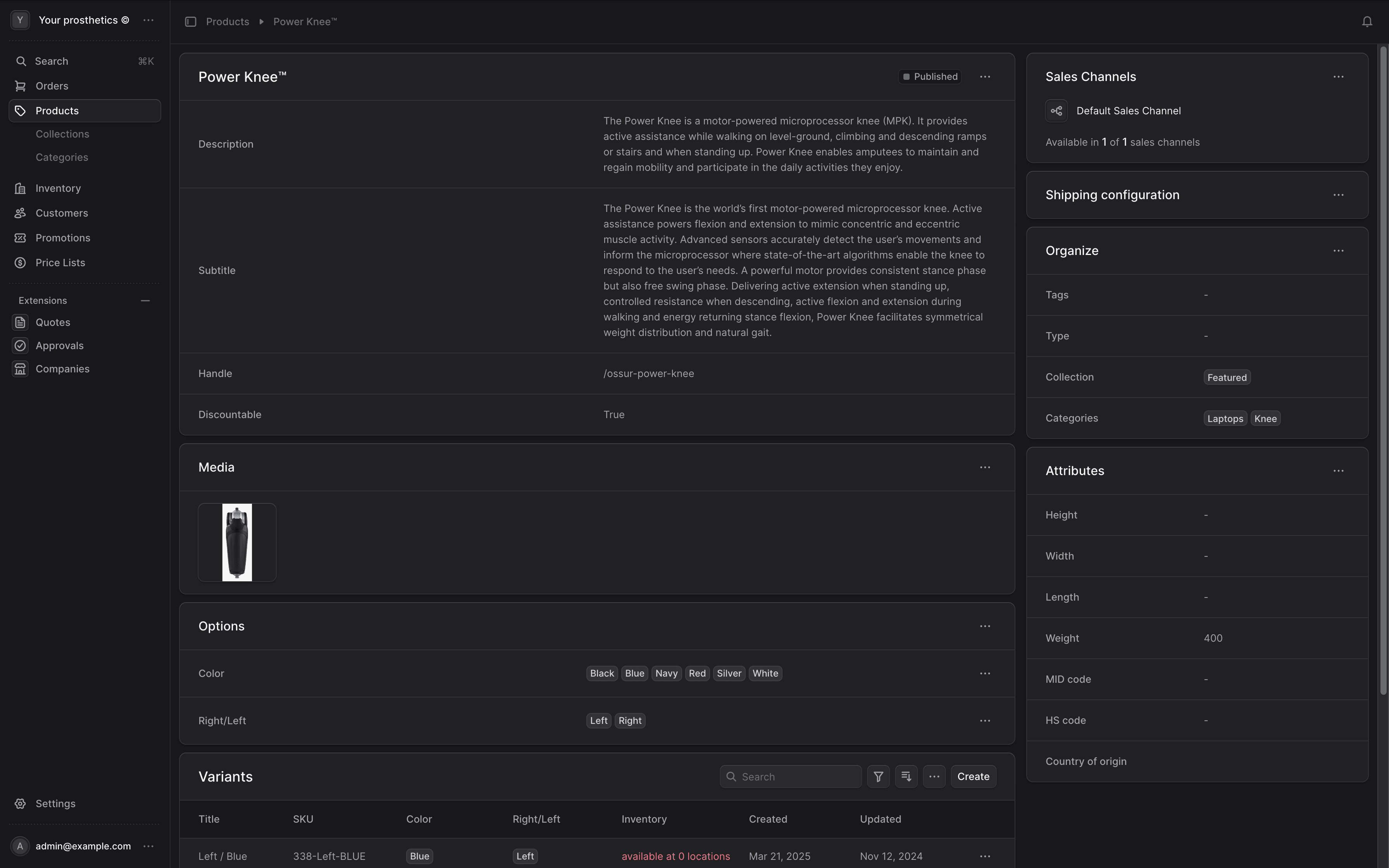Click the Navy color value chip
The width and height of the screenshot is (1389, 868).
pos(666,673)
